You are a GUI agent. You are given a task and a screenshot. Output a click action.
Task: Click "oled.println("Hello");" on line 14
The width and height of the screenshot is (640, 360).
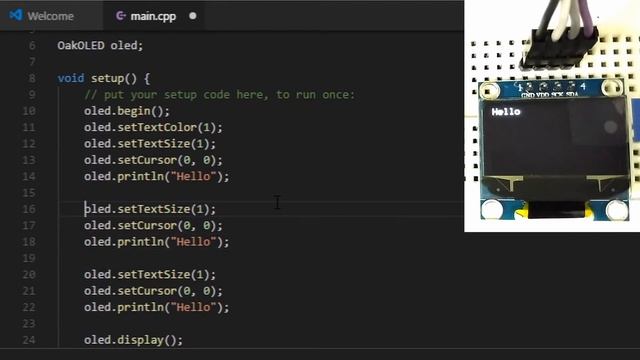(x=157, y=176)
